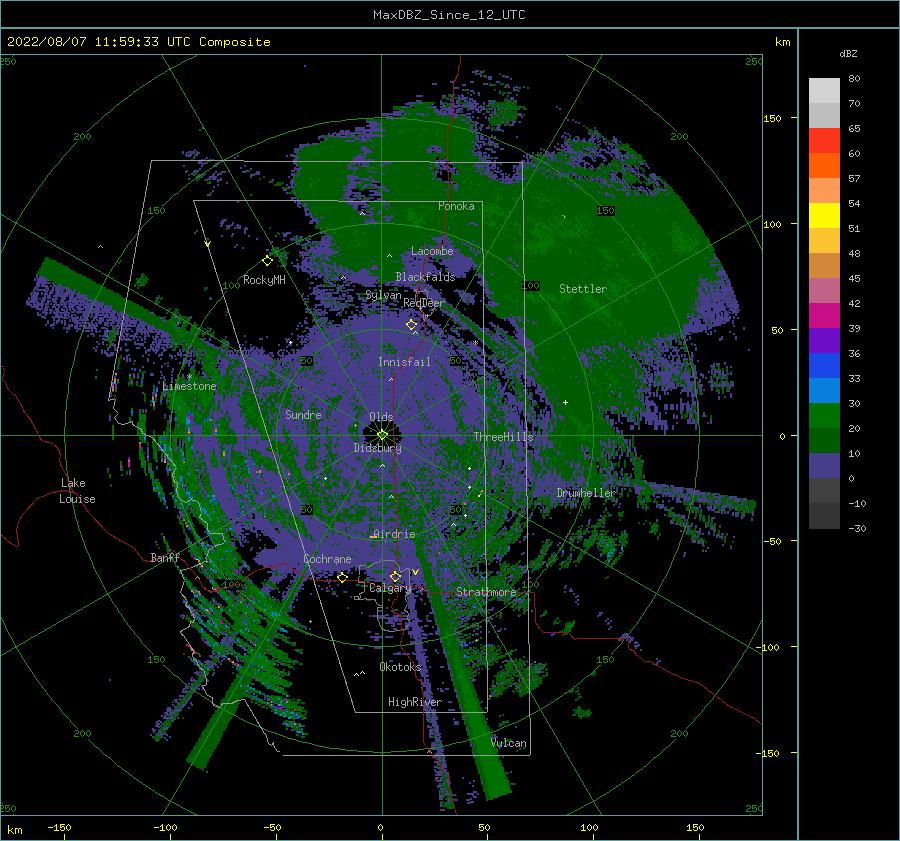Select the bright yellow swatch in dBZ legend

[824, 216]
